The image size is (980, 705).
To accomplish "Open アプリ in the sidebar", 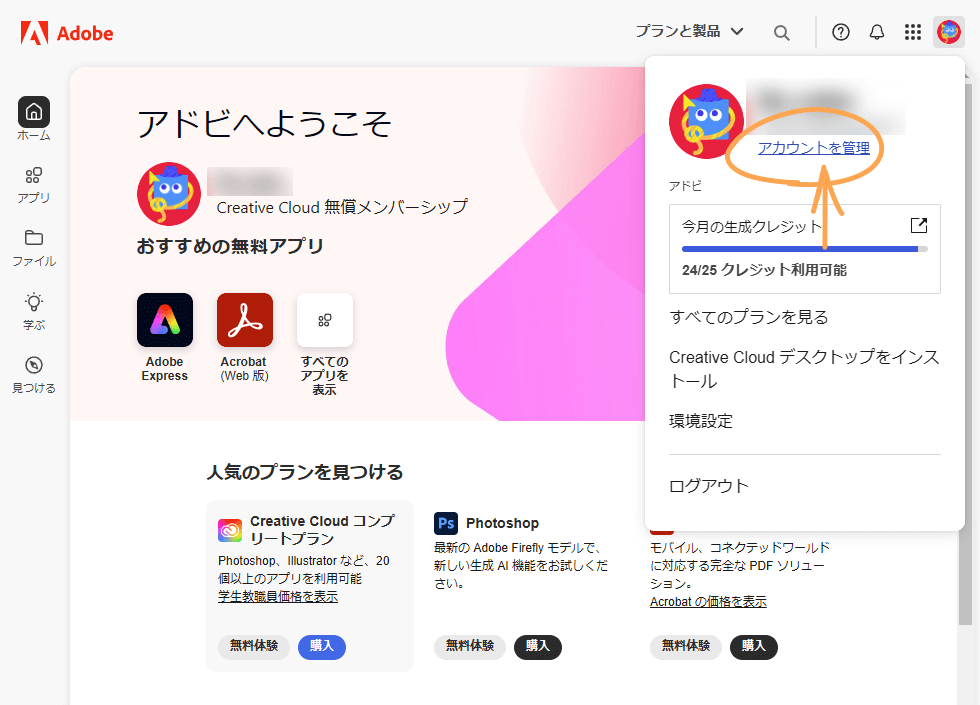I will (34, 185).
